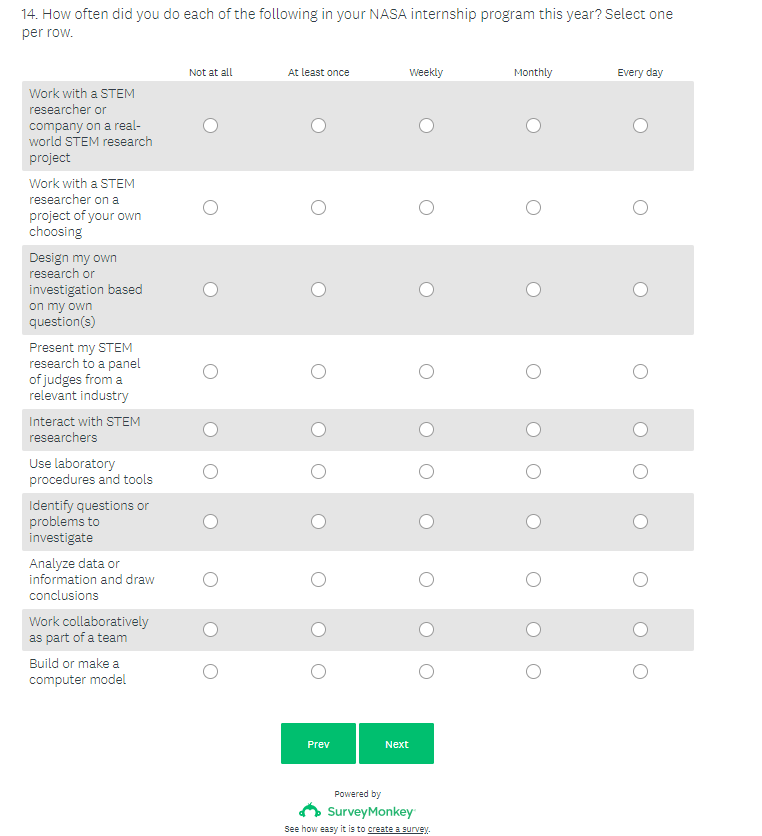This screenshot has height=836, width=762.
Task: Select 'Not at all' for real-world STEM research project
Action: click(x=210, y=126)
